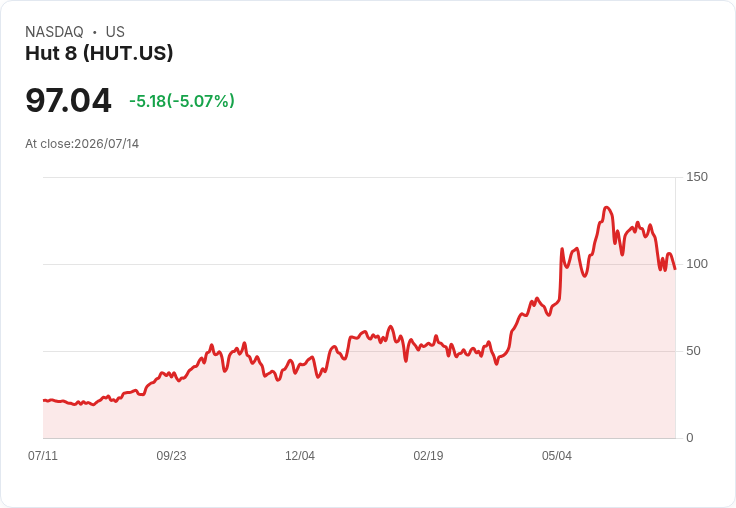Click the 50 value on price axis
The height and width of the screenshot is (508, 736).
coord(693,351)
